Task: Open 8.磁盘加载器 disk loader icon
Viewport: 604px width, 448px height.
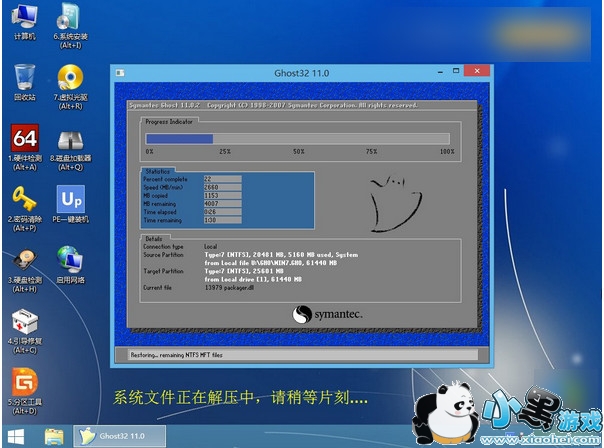Action: coord(70,139)
